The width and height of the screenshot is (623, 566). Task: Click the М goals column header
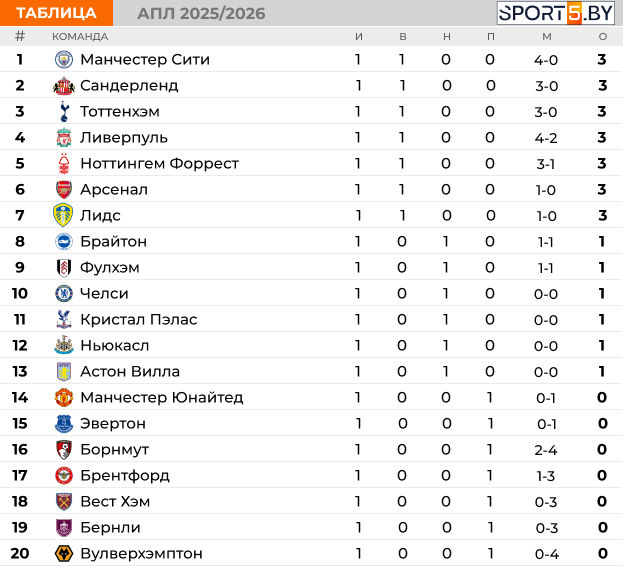(547, 37)
